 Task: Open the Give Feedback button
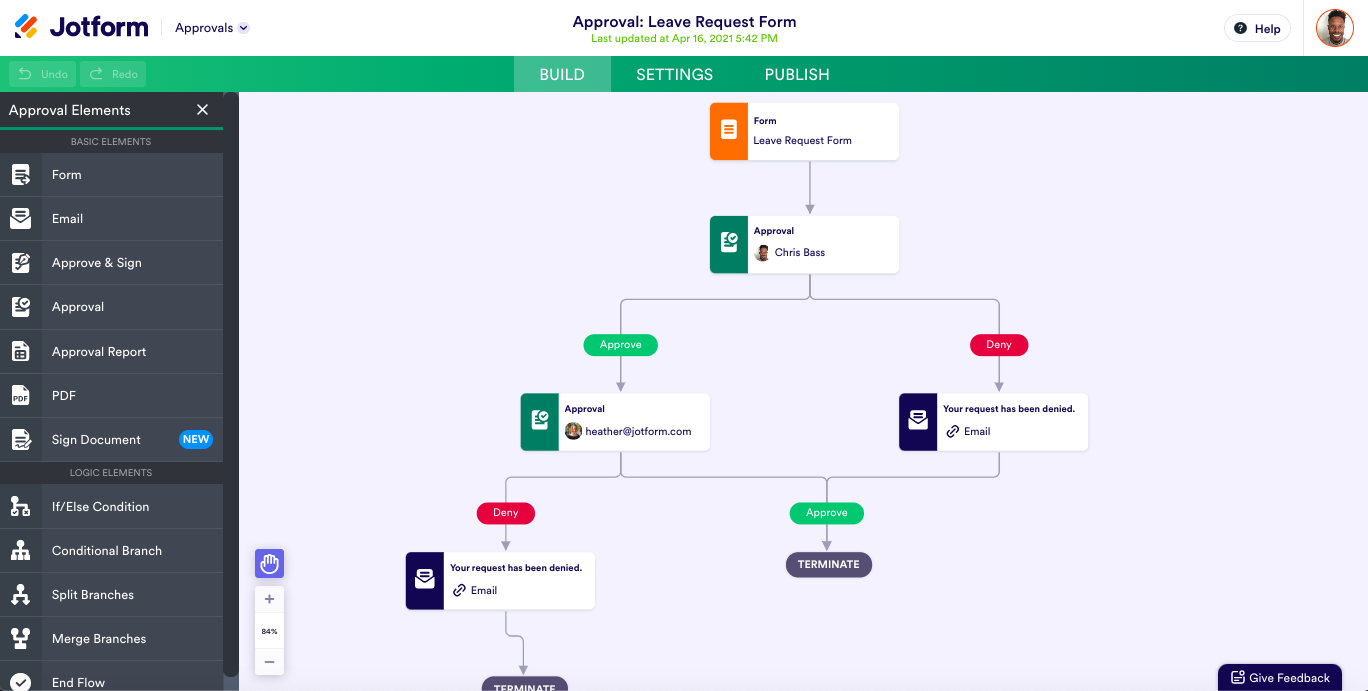[1279, 677]
